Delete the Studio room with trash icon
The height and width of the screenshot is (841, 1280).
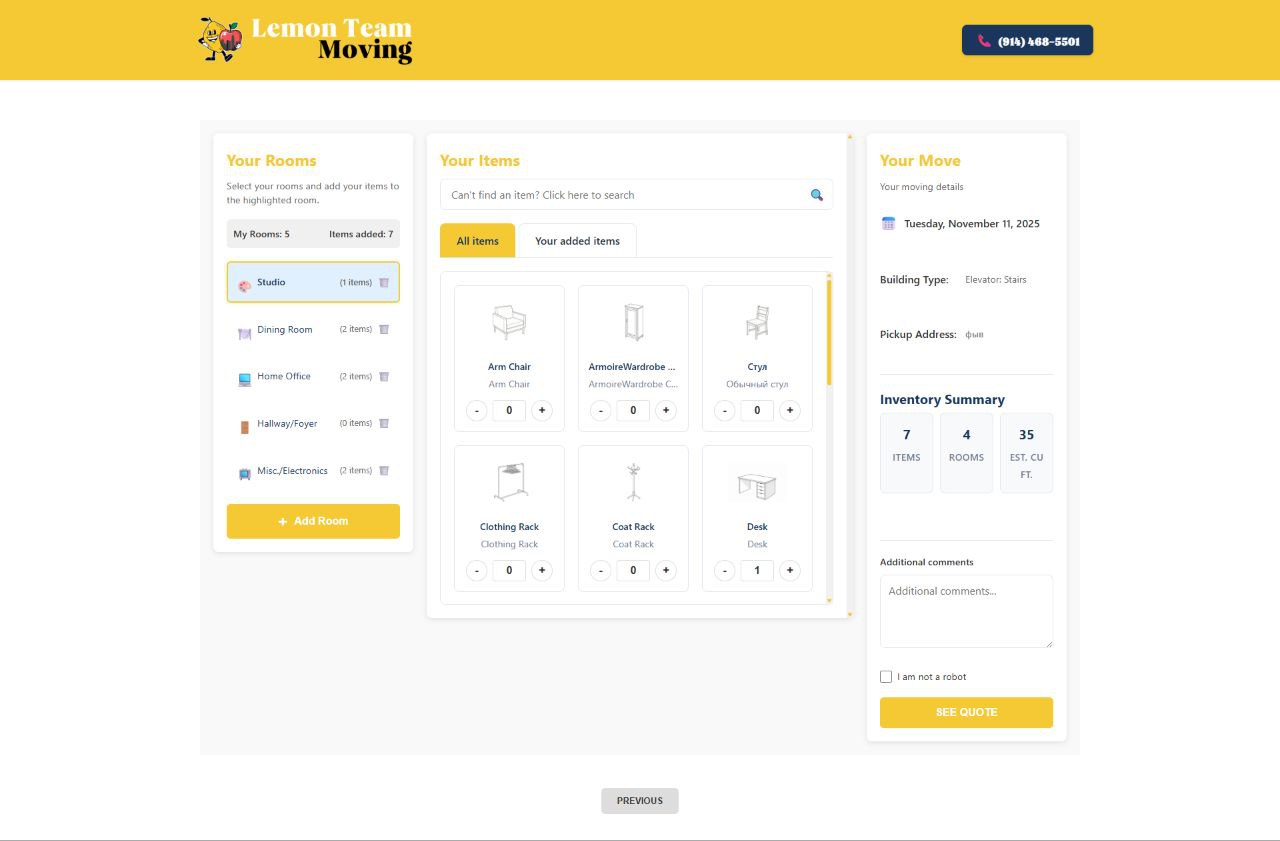tap(383, 282)
